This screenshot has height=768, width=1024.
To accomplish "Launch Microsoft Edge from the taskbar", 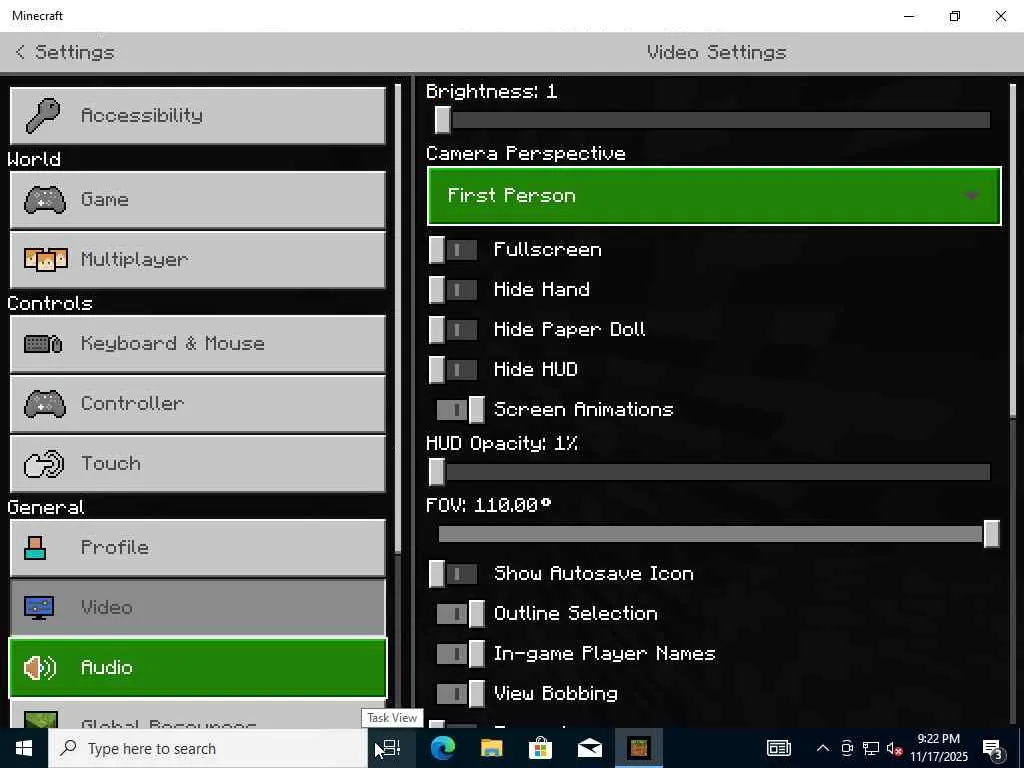I will [x=443, y=748].
